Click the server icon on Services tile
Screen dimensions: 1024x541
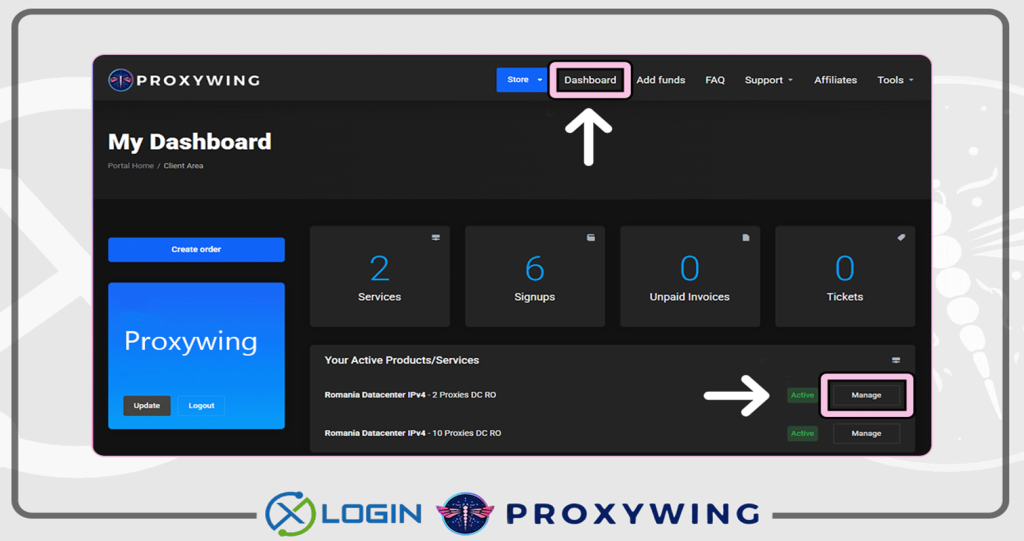436,237
